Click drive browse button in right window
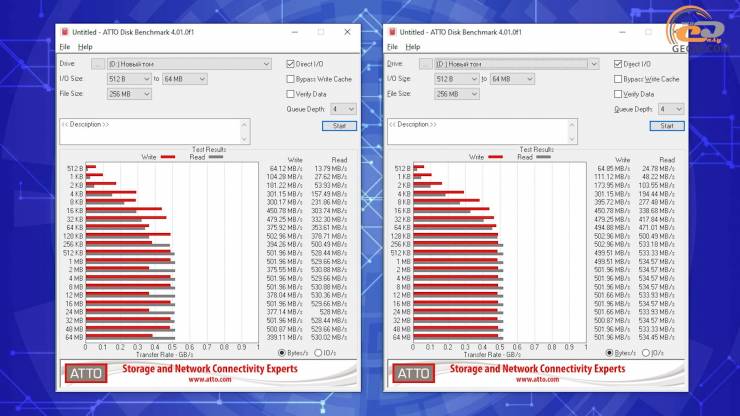Screen dimensions: 740x416 pyautogui.click(x=426, y=64)
